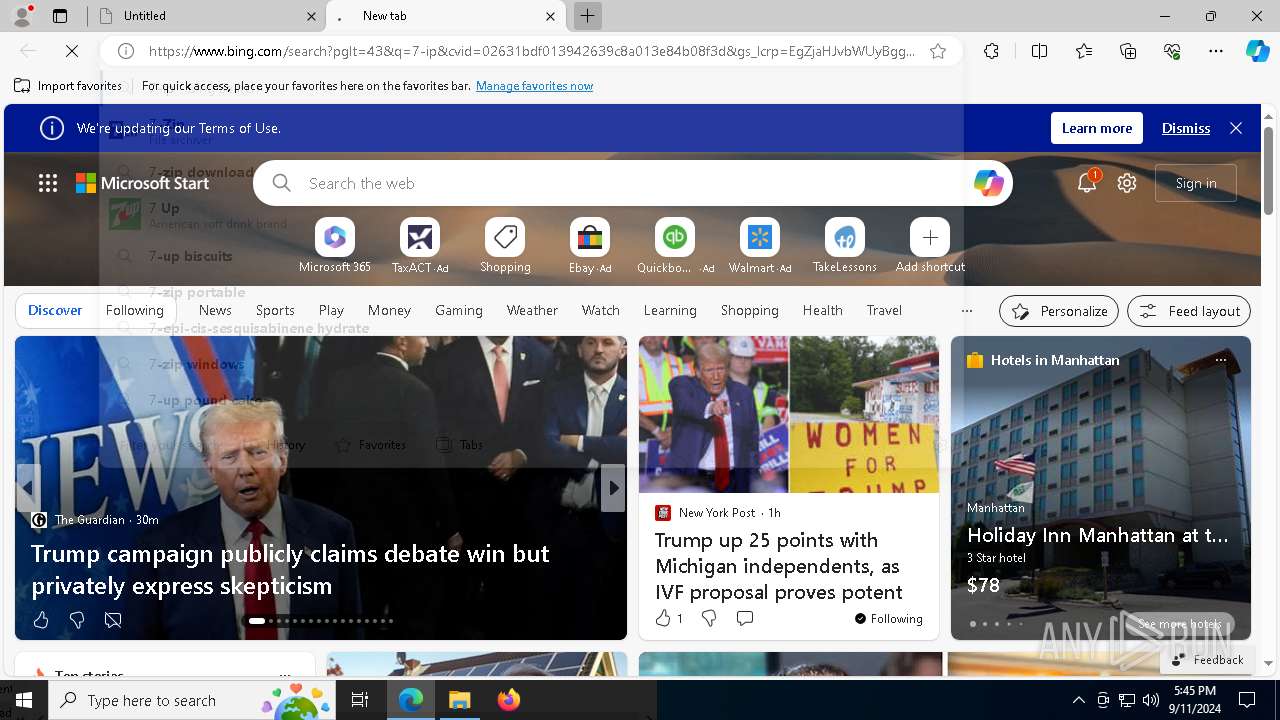
Task: Go to previous carousel story
Action: [28, 488]
